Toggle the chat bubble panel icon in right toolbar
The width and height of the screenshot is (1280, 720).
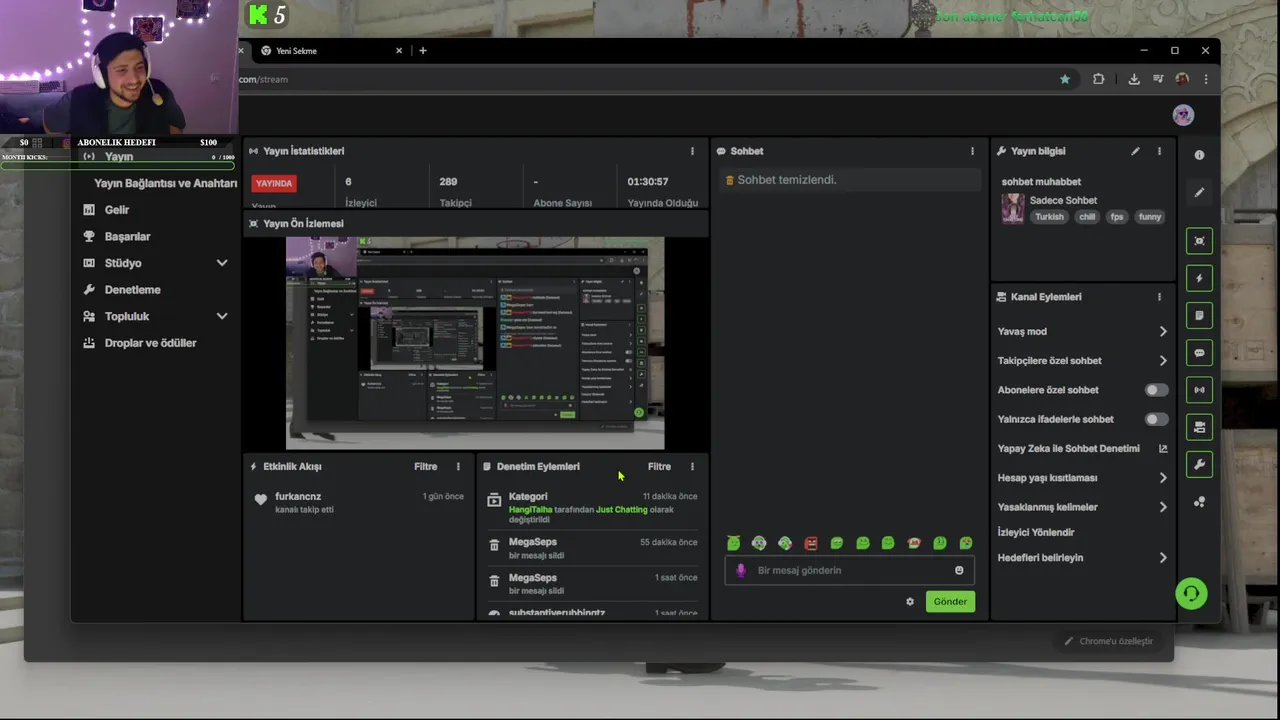[1199, 353]
